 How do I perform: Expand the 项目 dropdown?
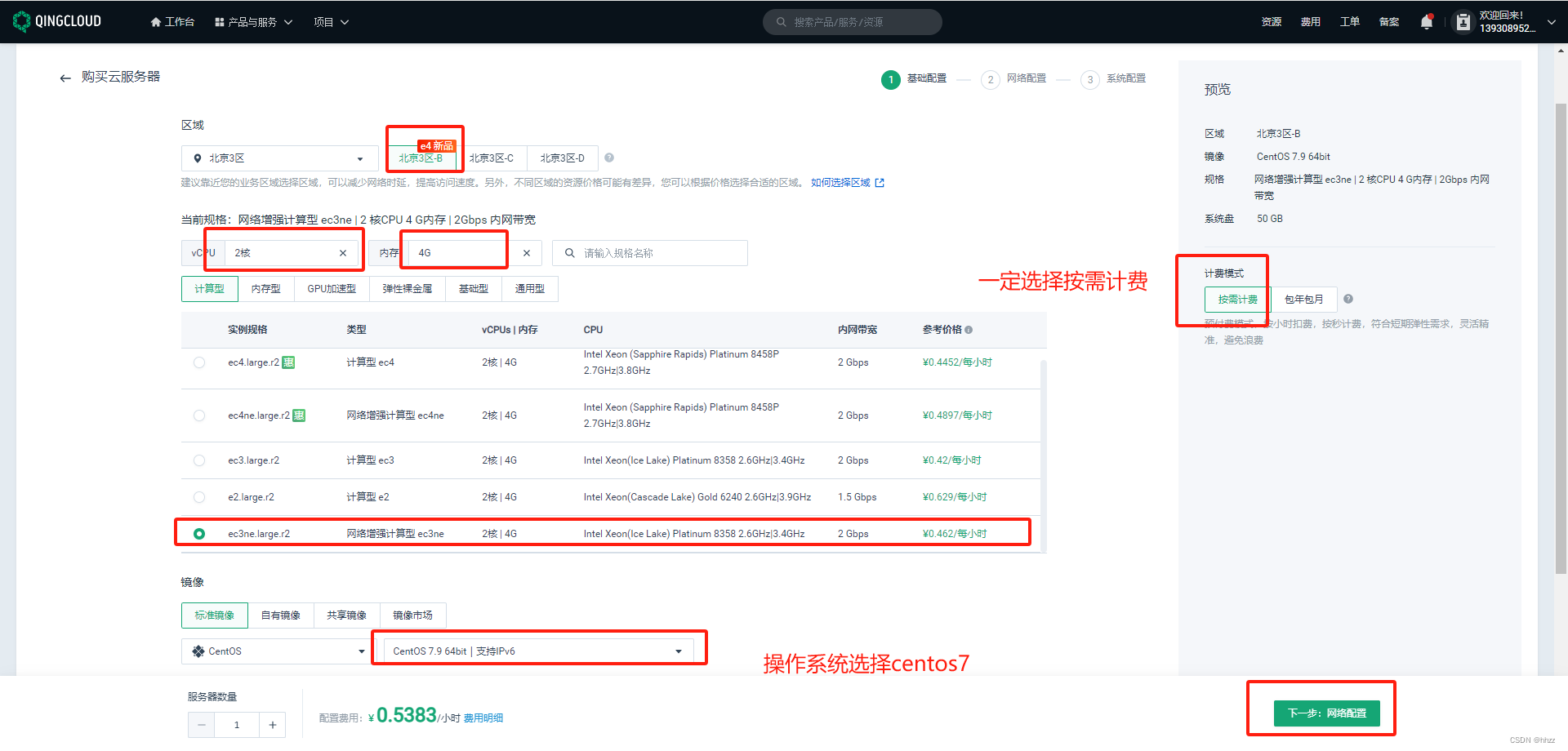[x=331, y=22]
